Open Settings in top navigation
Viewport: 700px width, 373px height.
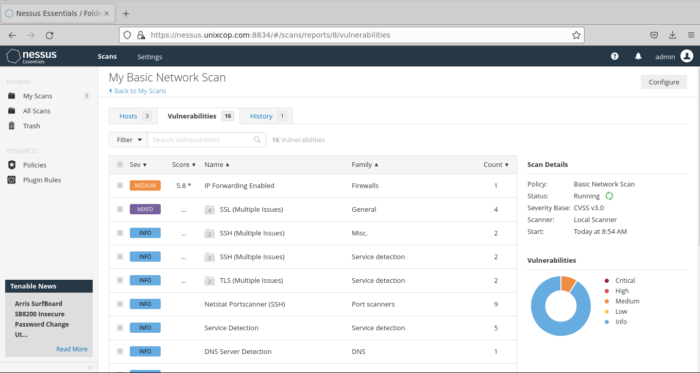click(x=150, y=57)
